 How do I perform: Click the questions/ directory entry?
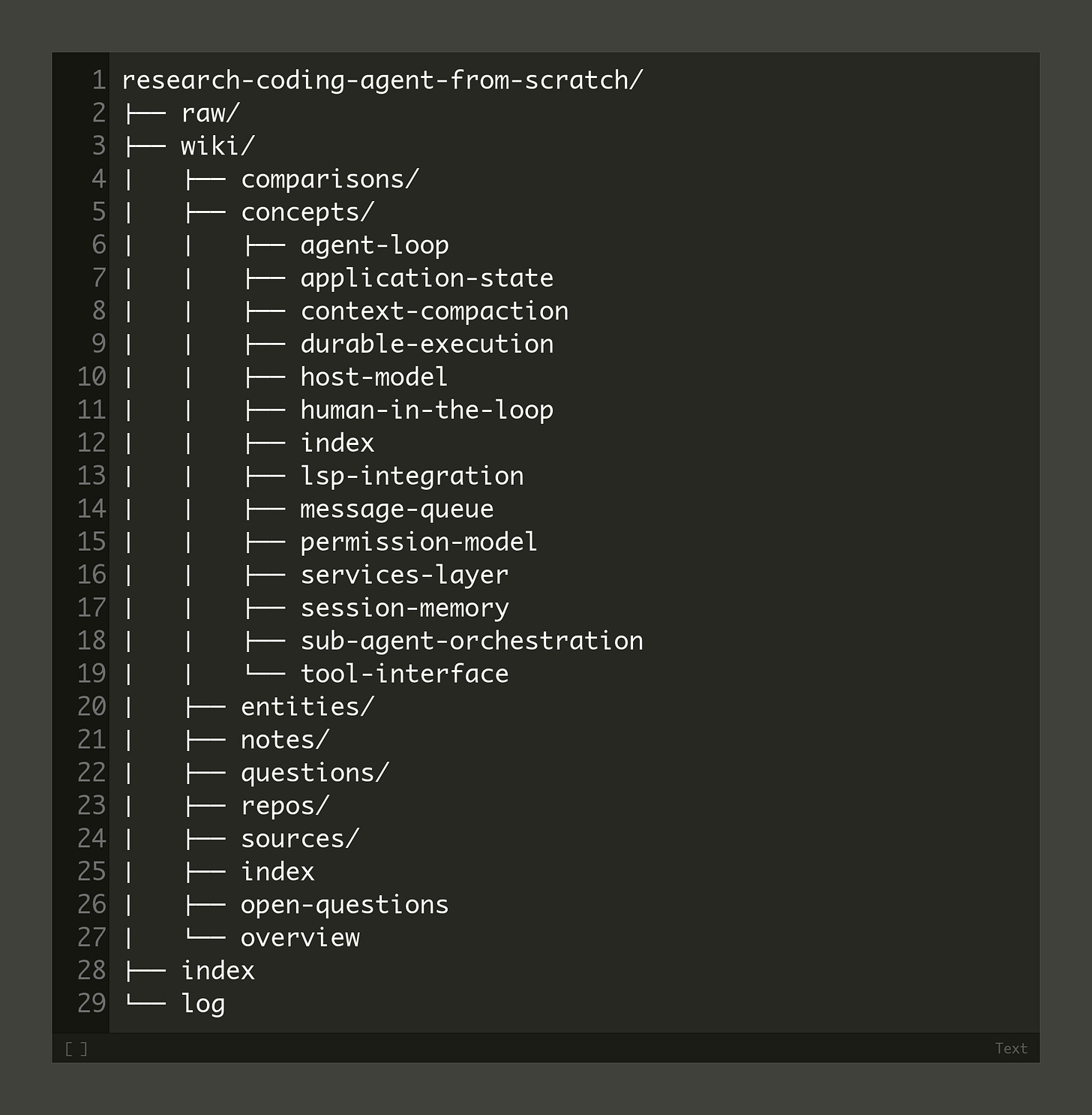pos(314,774)
